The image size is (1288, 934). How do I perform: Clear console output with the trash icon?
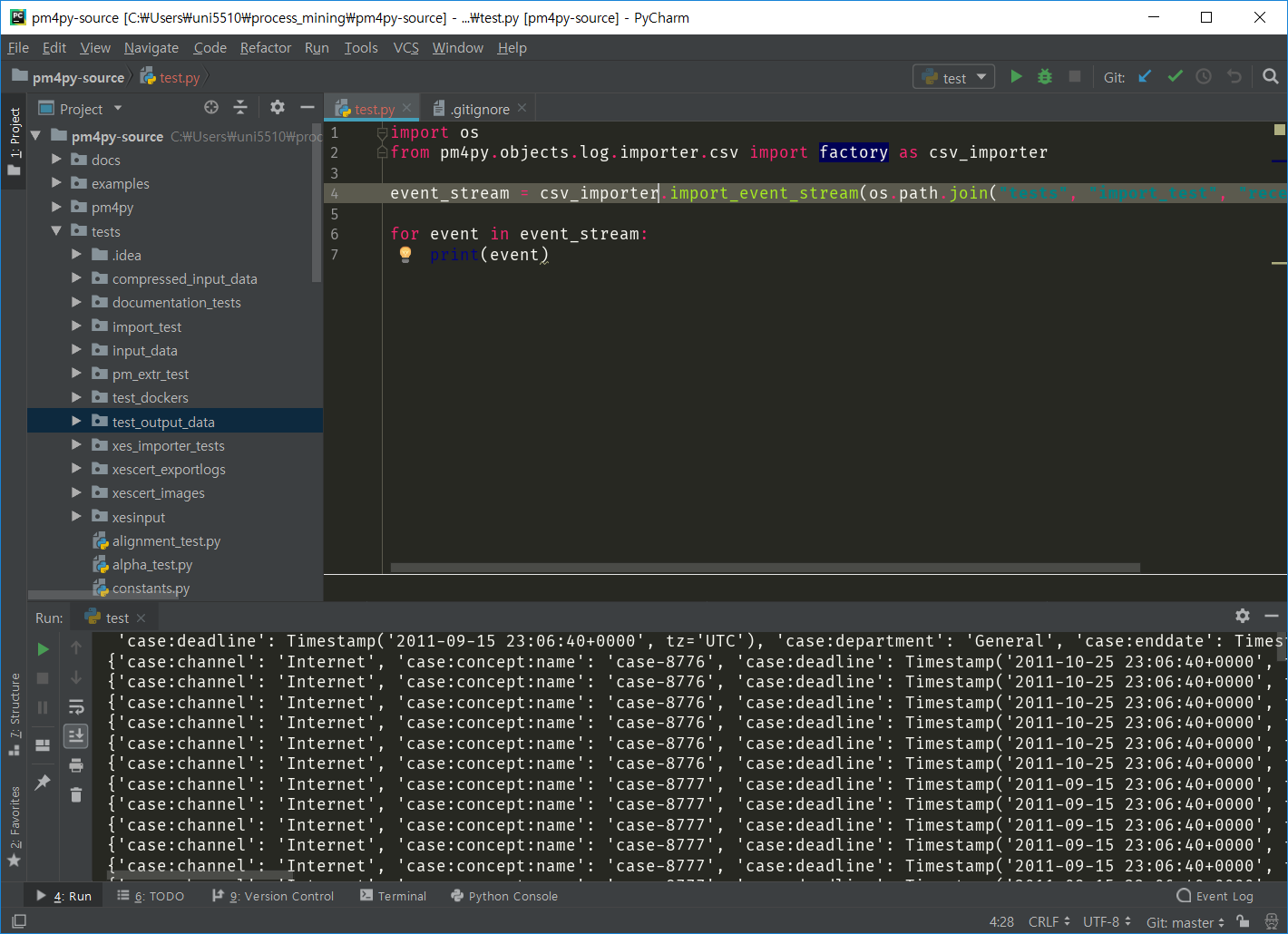76,795
